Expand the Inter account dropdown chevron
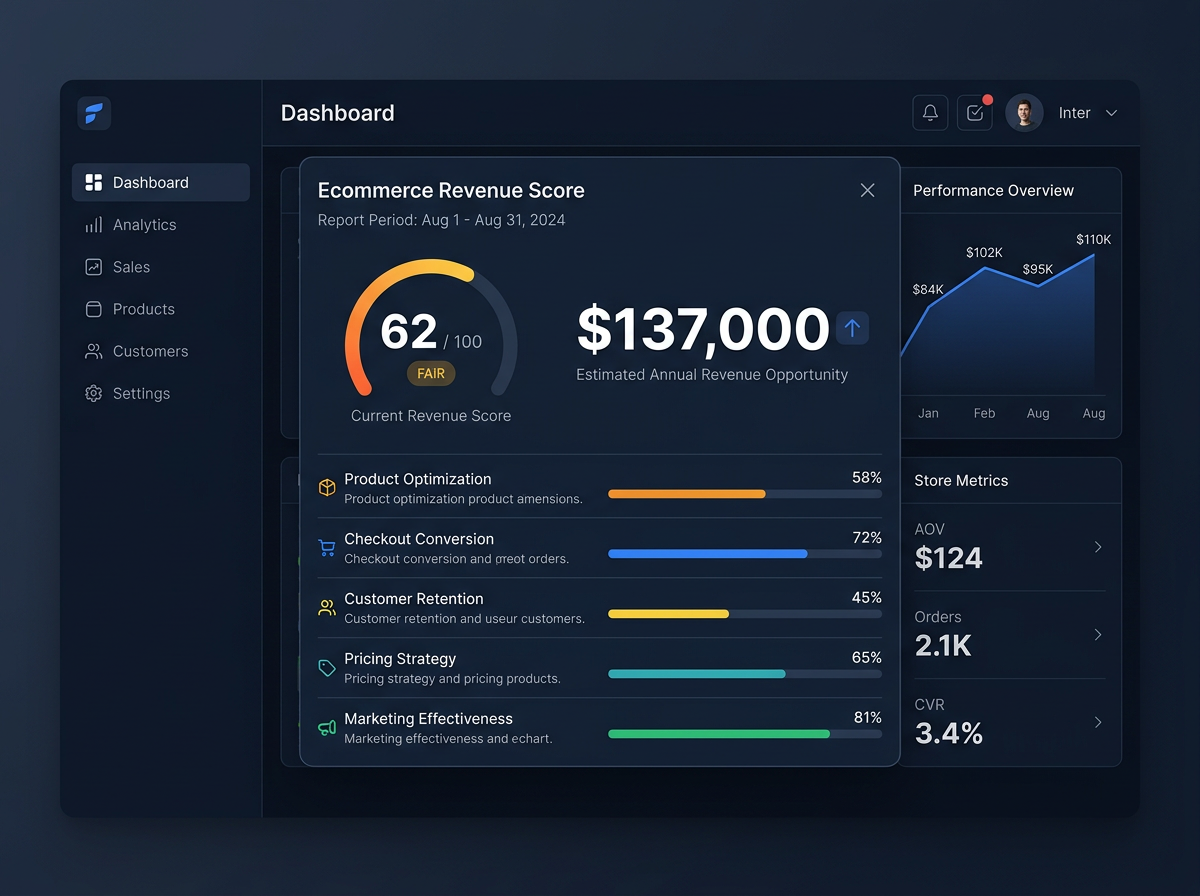Image resolution: width=1200 pixels, height=896 pixels. coord(1111,113)
